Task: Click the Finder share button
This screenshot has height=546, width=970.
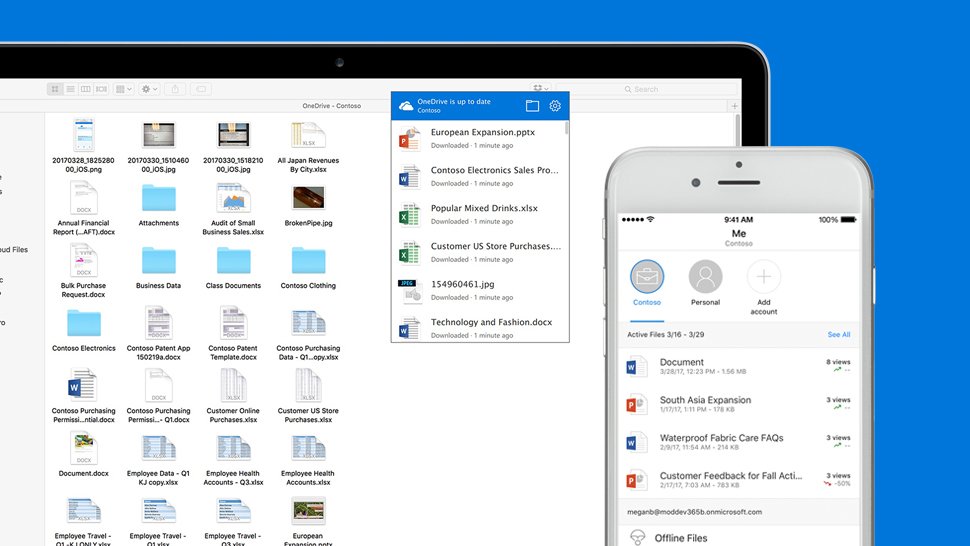Action: 175,89
